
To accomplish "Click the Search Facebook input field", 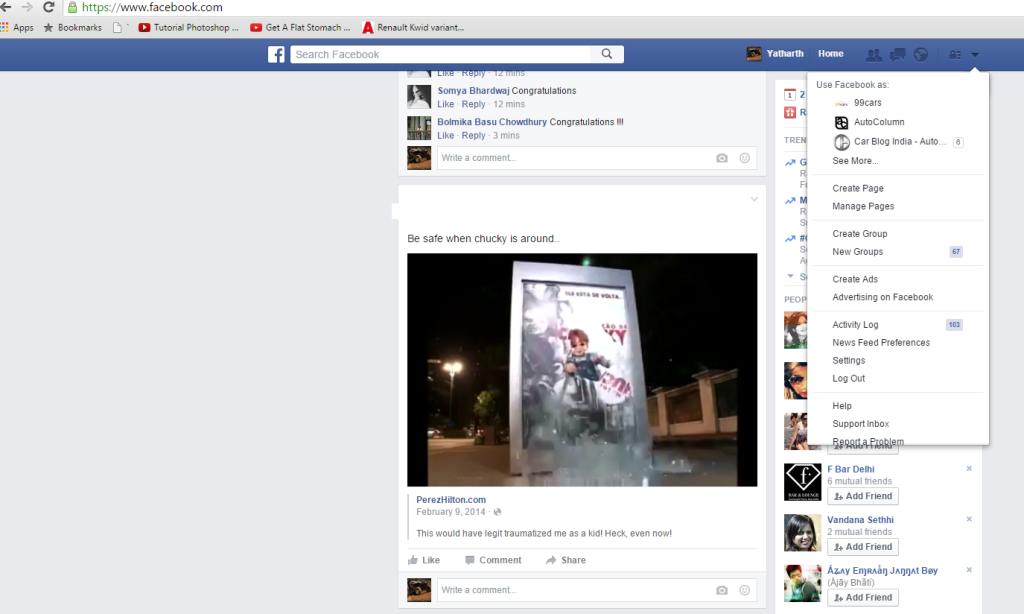I will (x=440, y=54).
